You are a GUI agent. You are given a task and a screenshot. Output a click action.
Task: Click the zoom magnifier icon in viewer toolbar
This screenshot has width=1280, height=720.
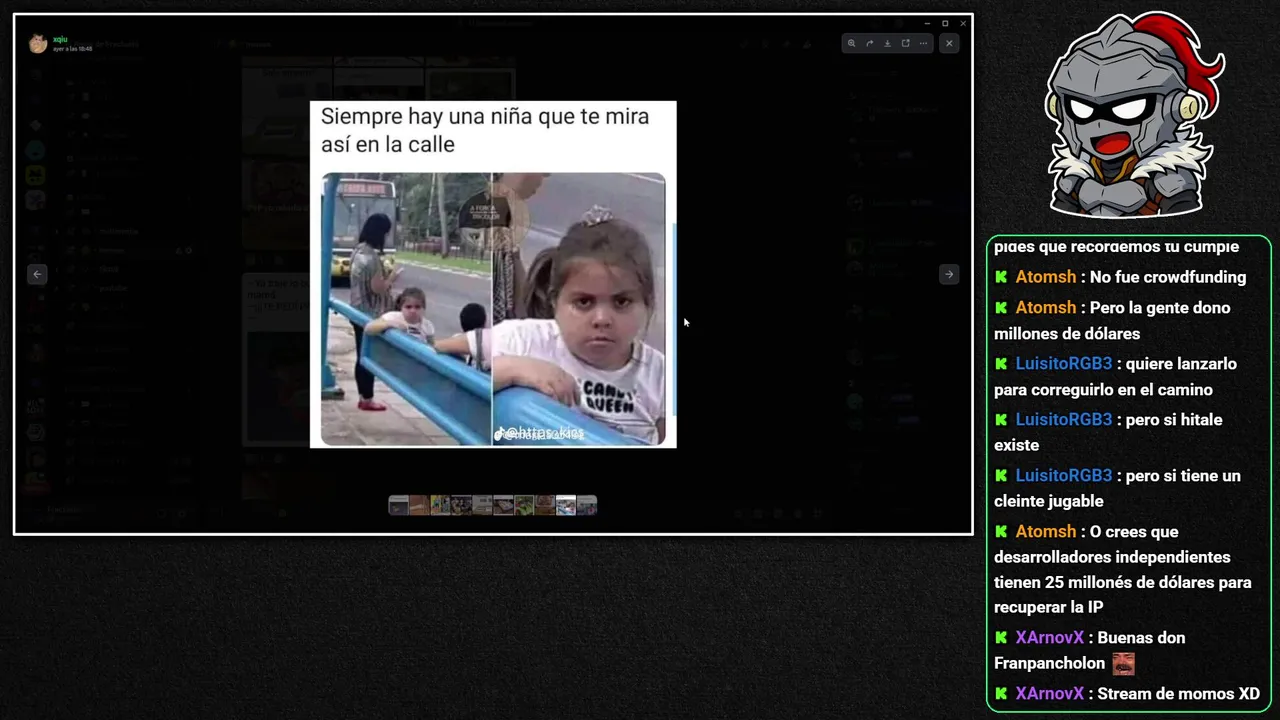[851, 43]
